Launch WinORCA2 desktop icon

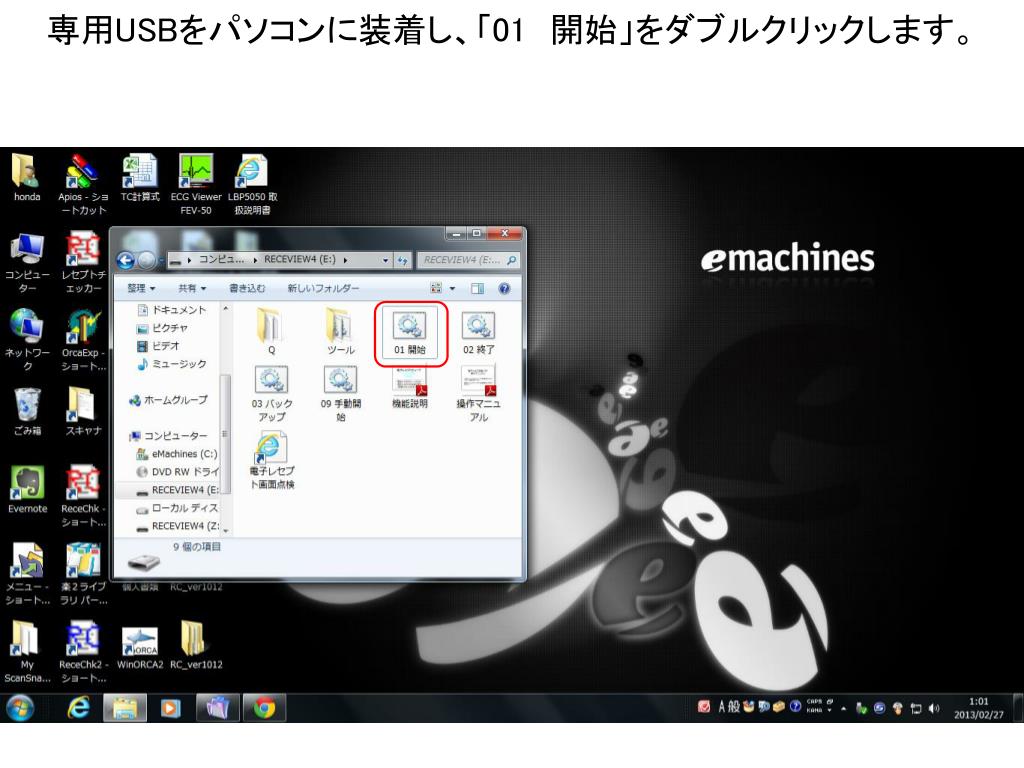(x=140, y=647)
